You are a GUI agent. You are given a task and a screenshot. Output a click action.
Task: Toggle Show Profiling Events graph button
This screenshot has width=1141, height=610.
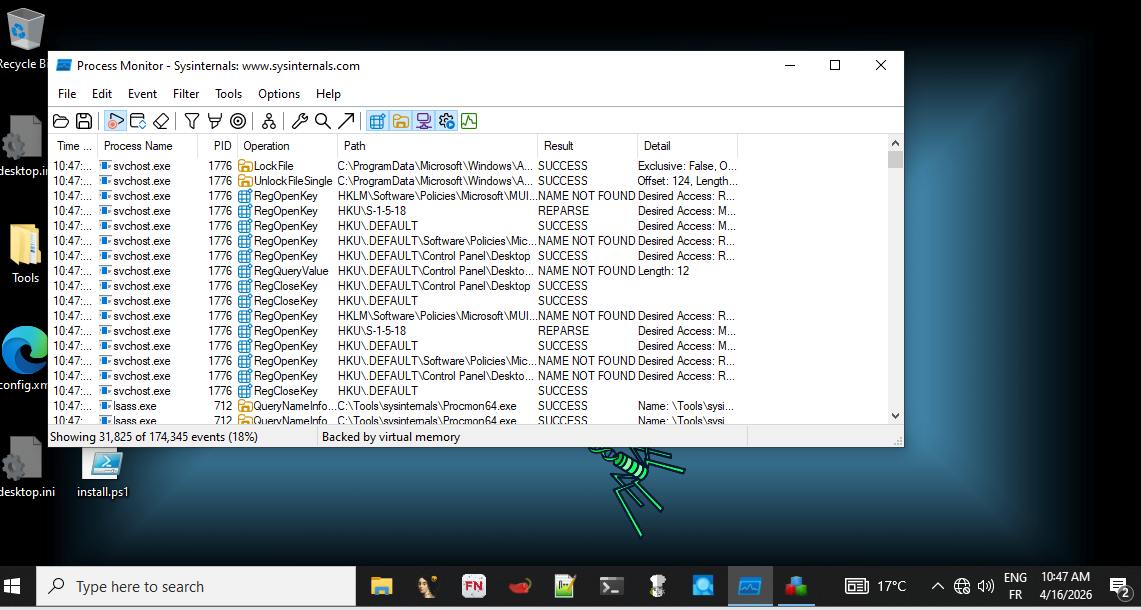point(469,121)
